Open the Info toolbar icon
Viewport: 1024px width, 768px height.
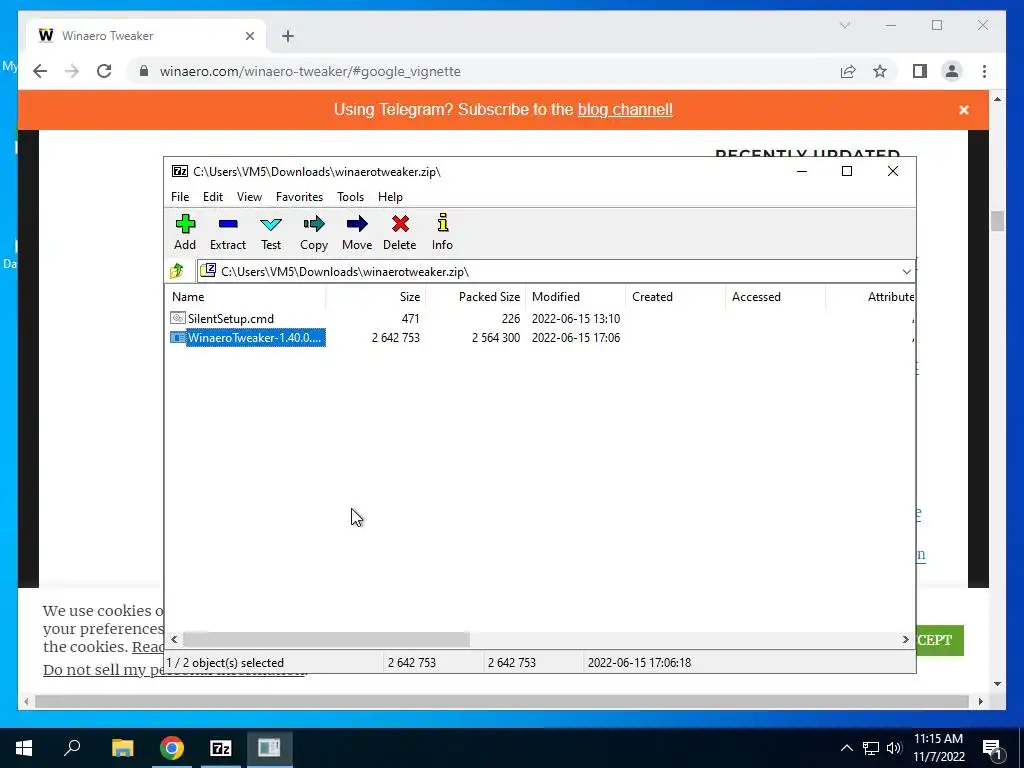tap(442, 223)
